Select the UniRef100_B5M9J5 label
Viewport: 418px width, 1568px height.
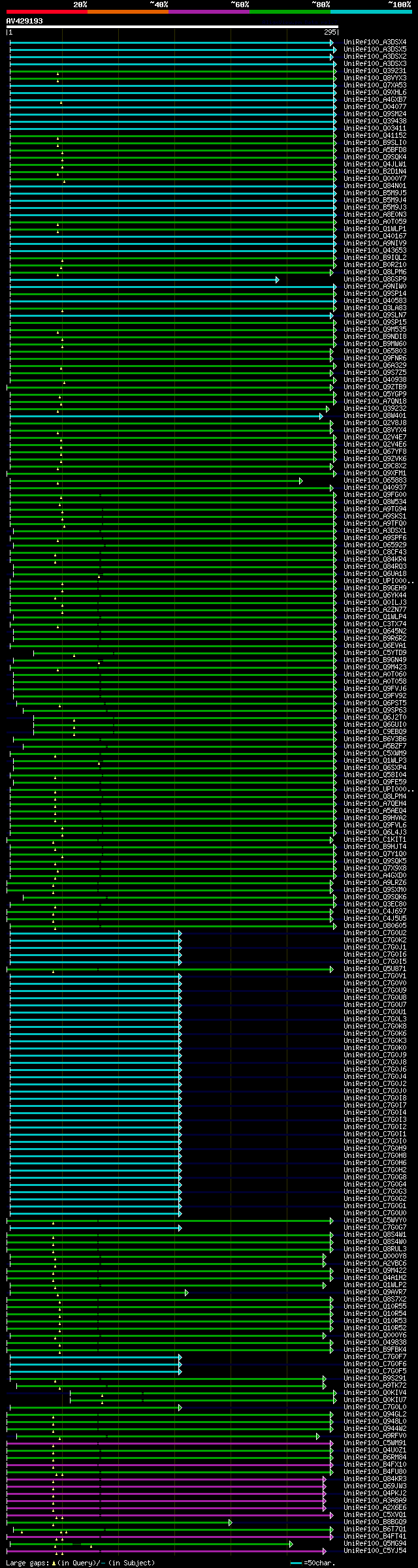(x=375, y=193)
